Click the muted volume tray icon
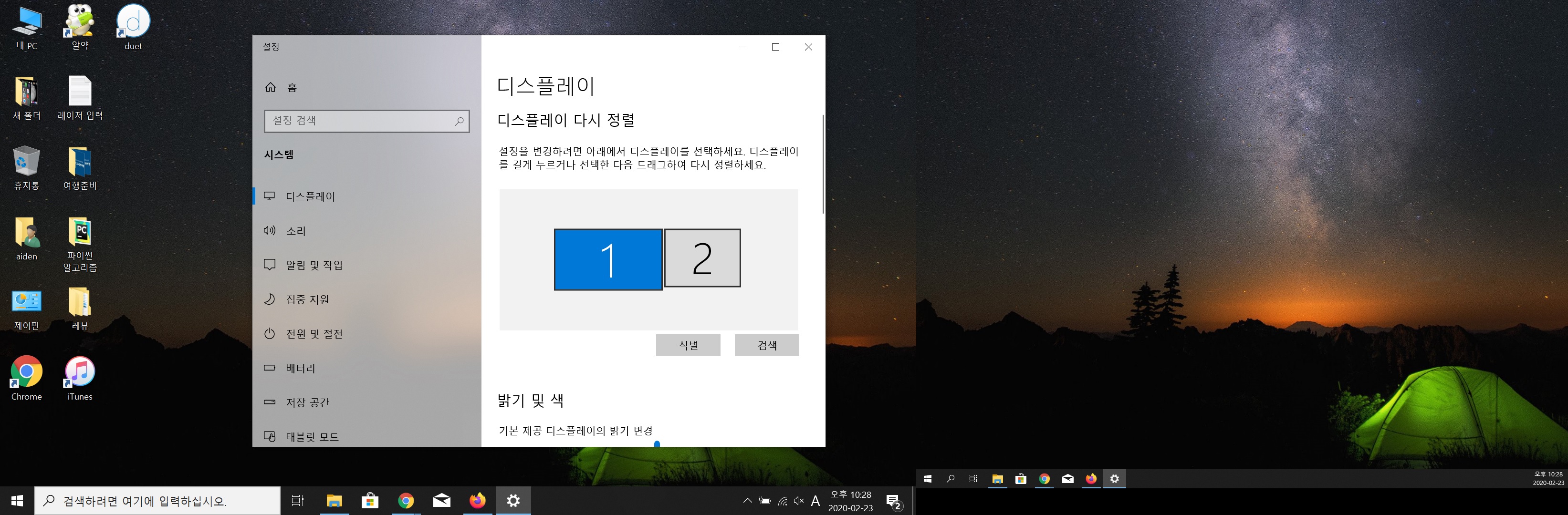 click(x=799, y=501)
